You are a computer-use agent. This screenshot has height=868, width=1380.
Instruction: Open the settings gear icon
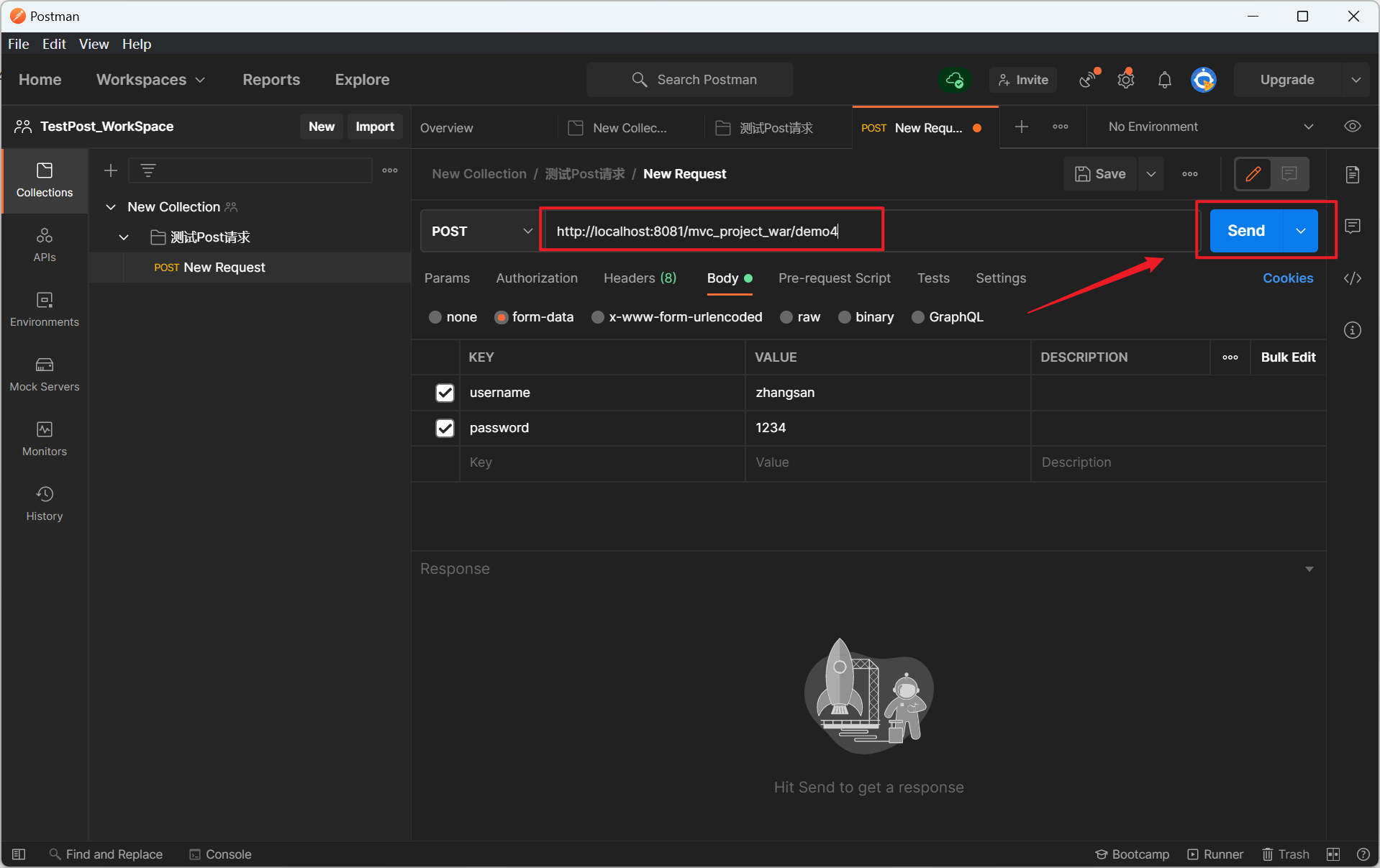[1126, 79]
